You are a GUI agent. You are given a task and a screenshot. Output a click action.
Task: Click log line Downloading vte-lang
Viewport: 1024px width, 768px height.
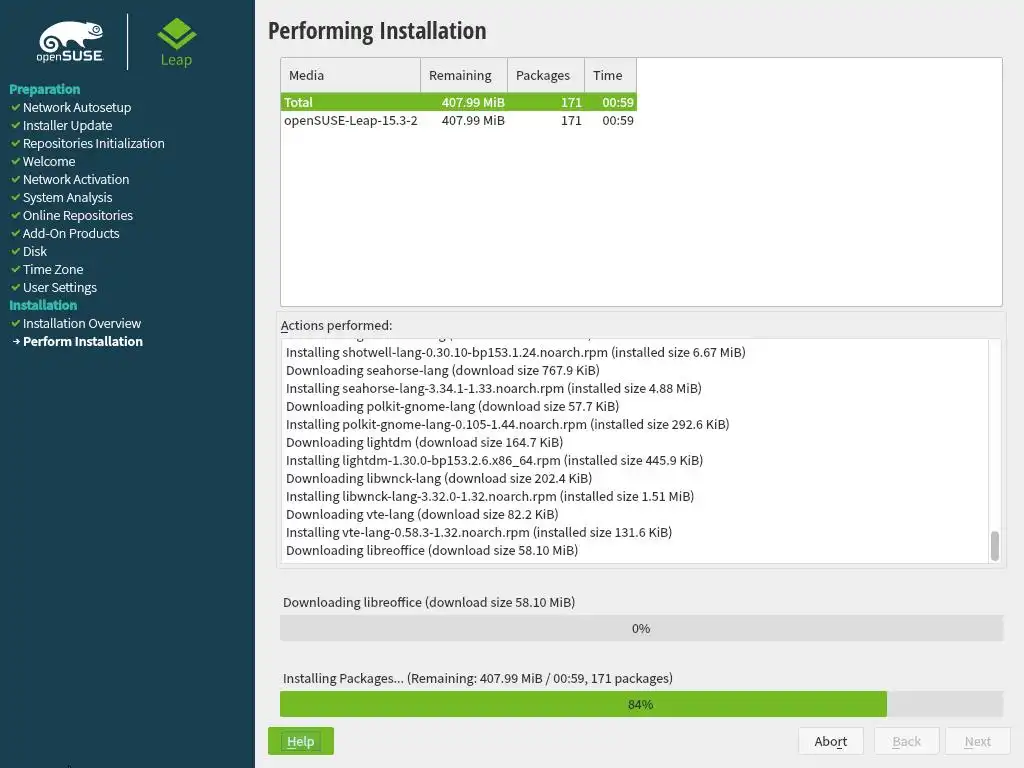pos(422,514)
